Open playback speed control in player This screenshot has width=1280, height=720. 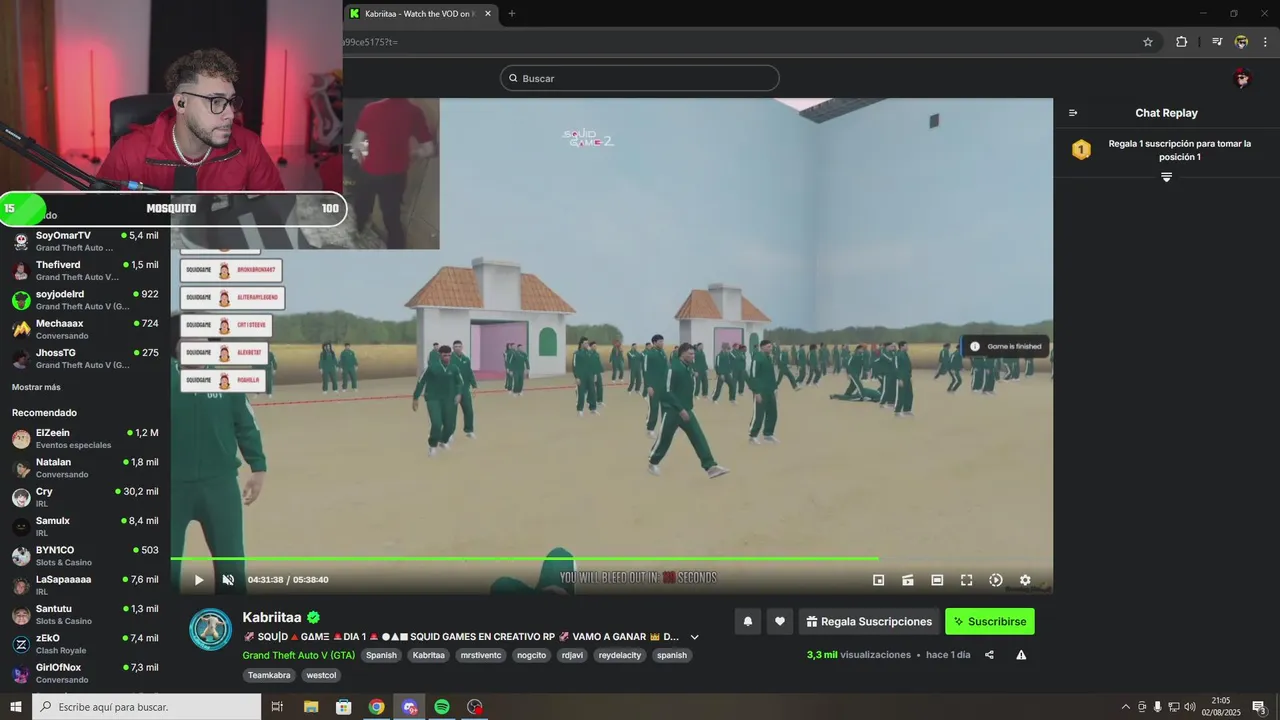[996, 580]
